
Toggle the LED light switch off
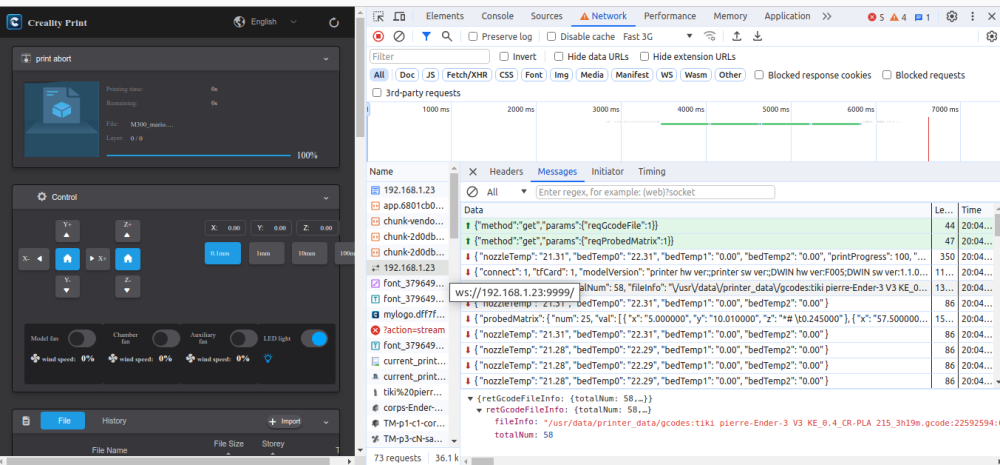(314, 339)
